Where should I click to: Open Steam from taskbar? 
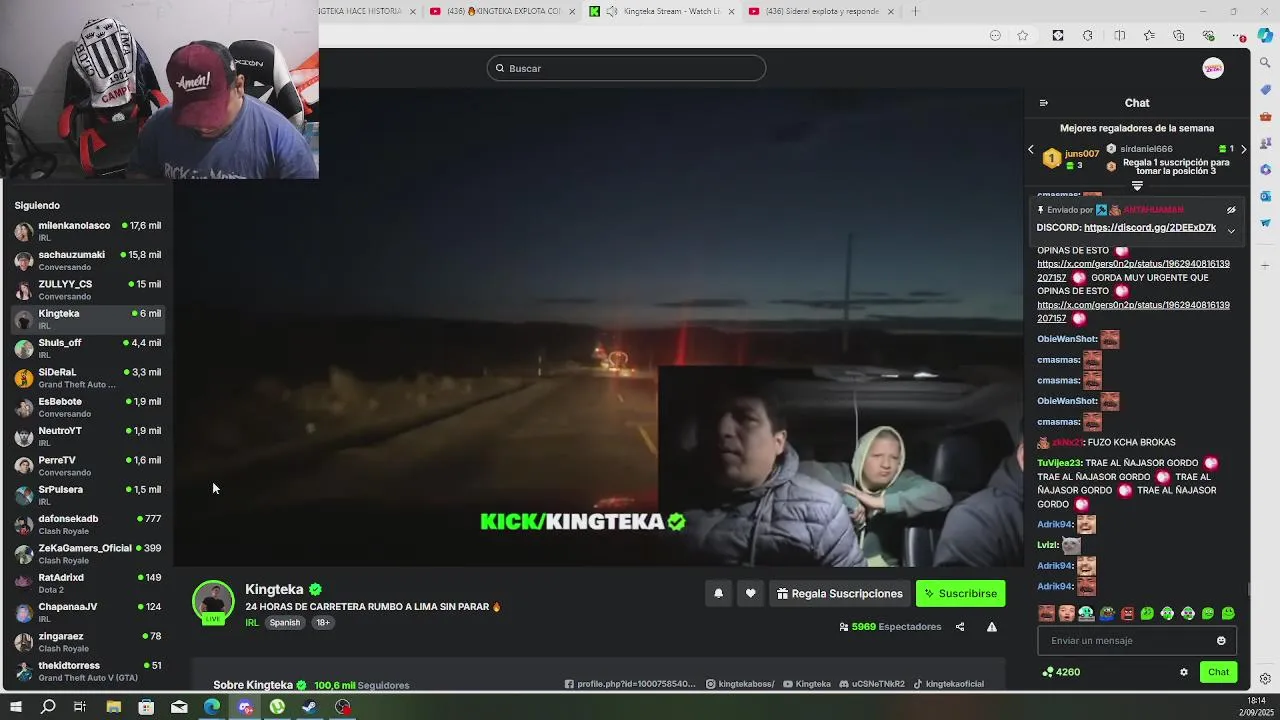(310, 707)
